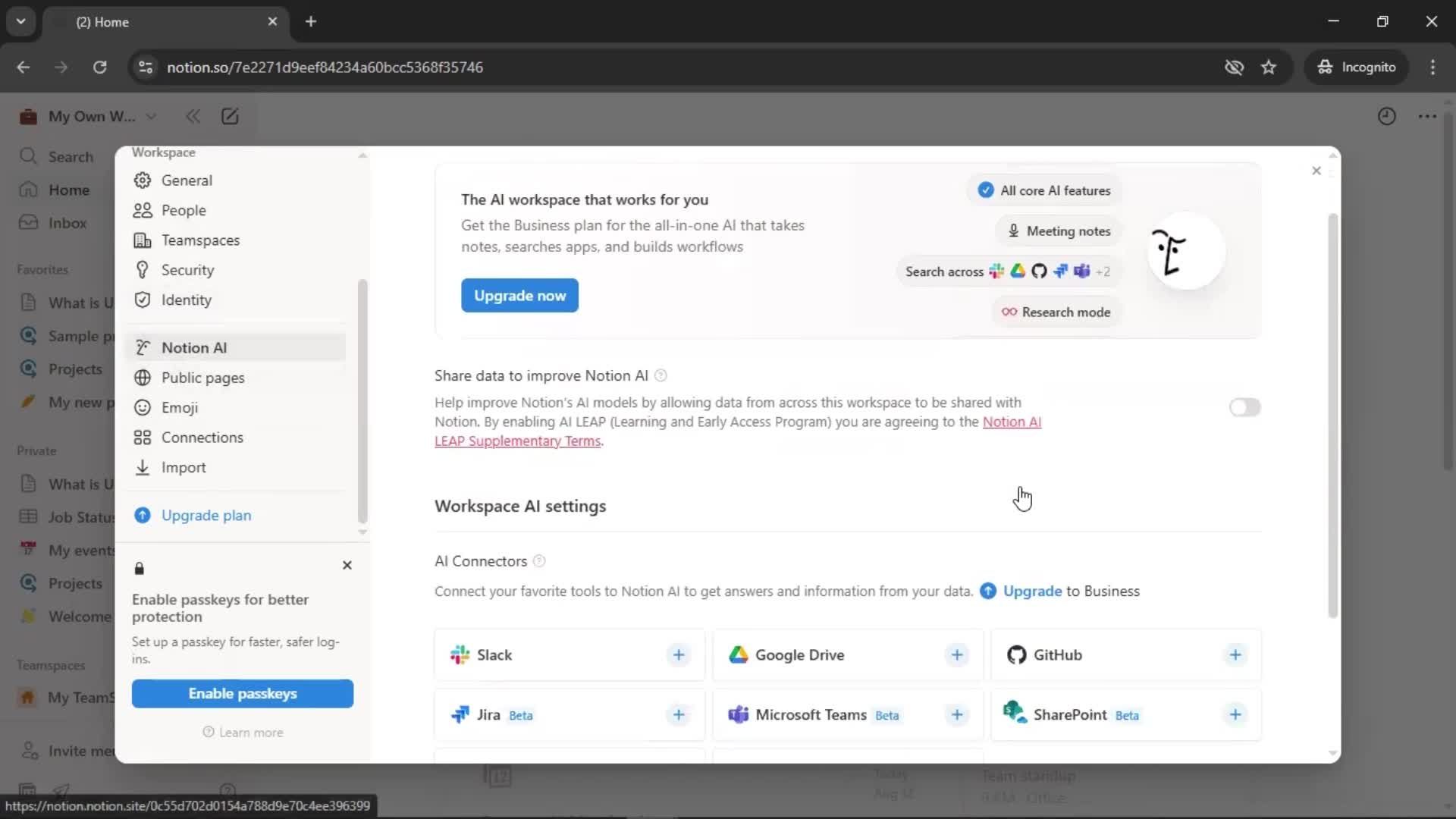Click settings sidebar scroll down arrow
Image resolution: width=1456 pixels, height=819 pixels.
click(x=362, y=532)
